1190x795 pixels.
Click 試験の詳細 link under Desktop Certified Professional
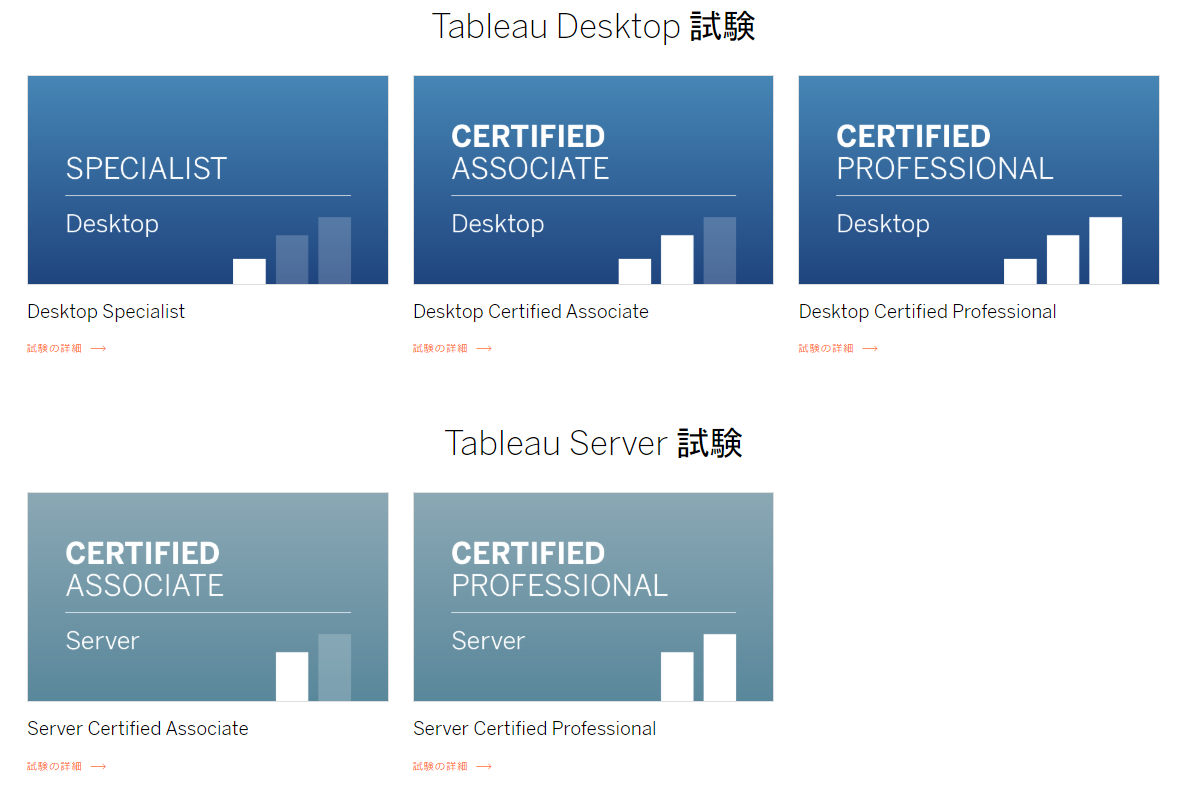pyautogui.click(x=826, y=349)
